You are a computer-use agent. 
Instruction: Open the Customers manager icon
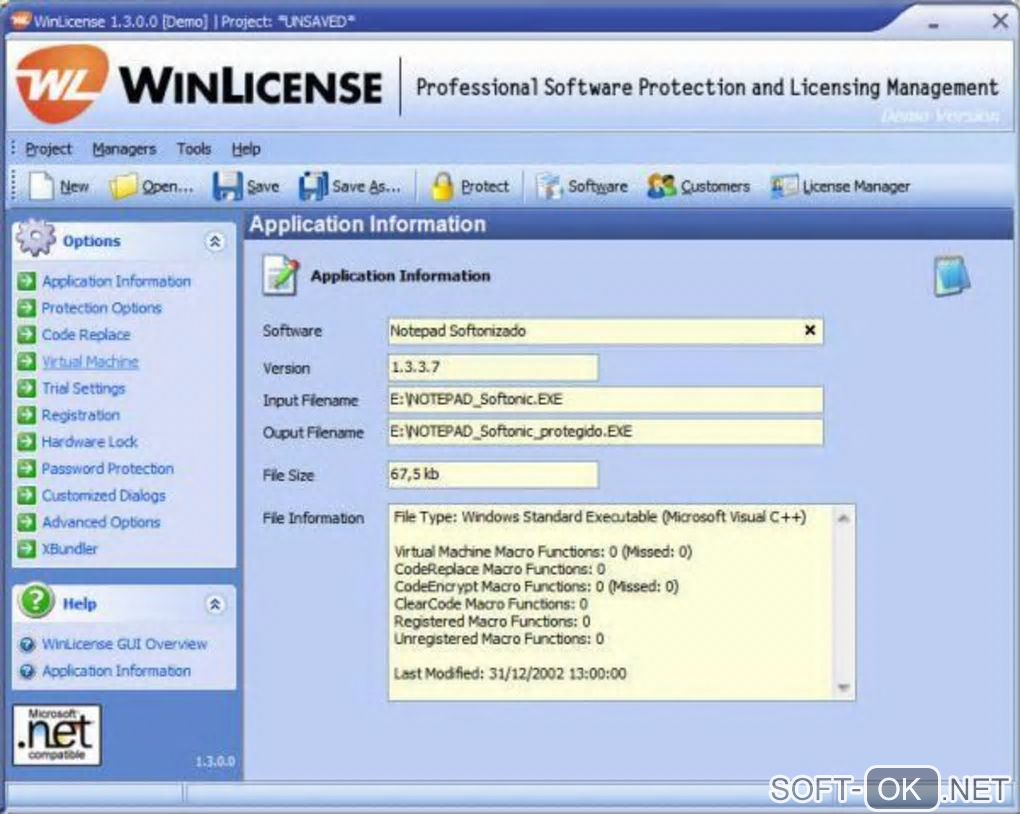point(662,186)
